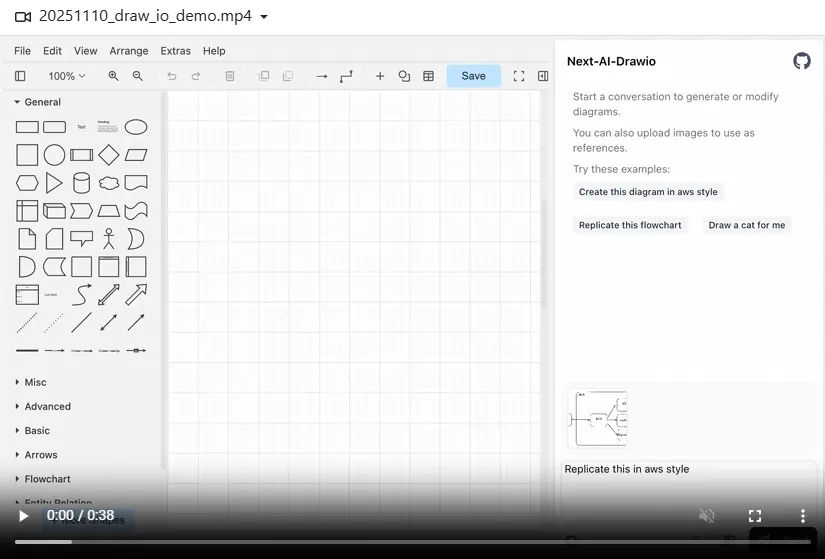Select the hexagon shape in General
Viewport: 825px width, 559px height.
point(27,183)
